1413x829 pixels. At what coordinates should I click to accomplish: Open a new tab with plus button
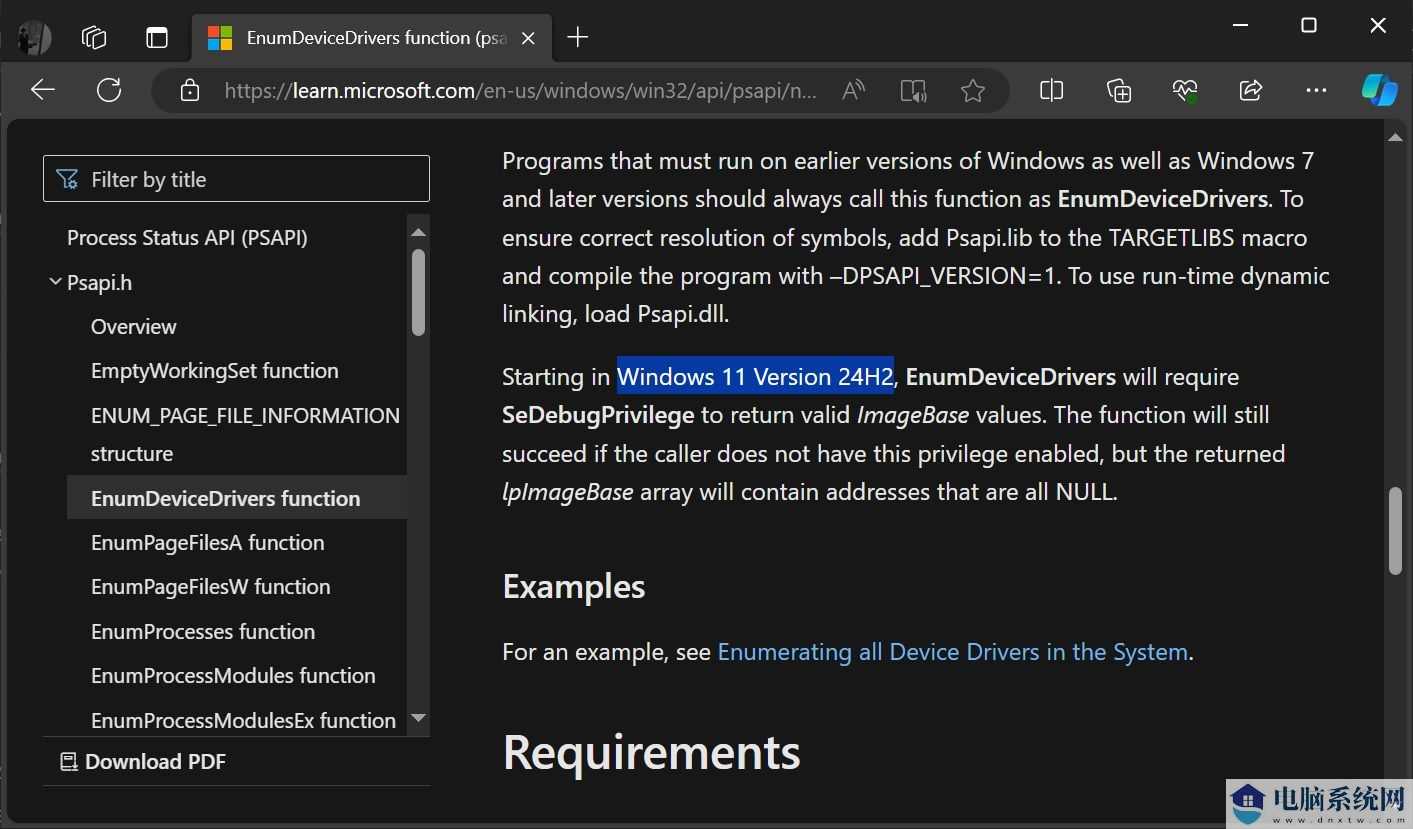(577, 38)
